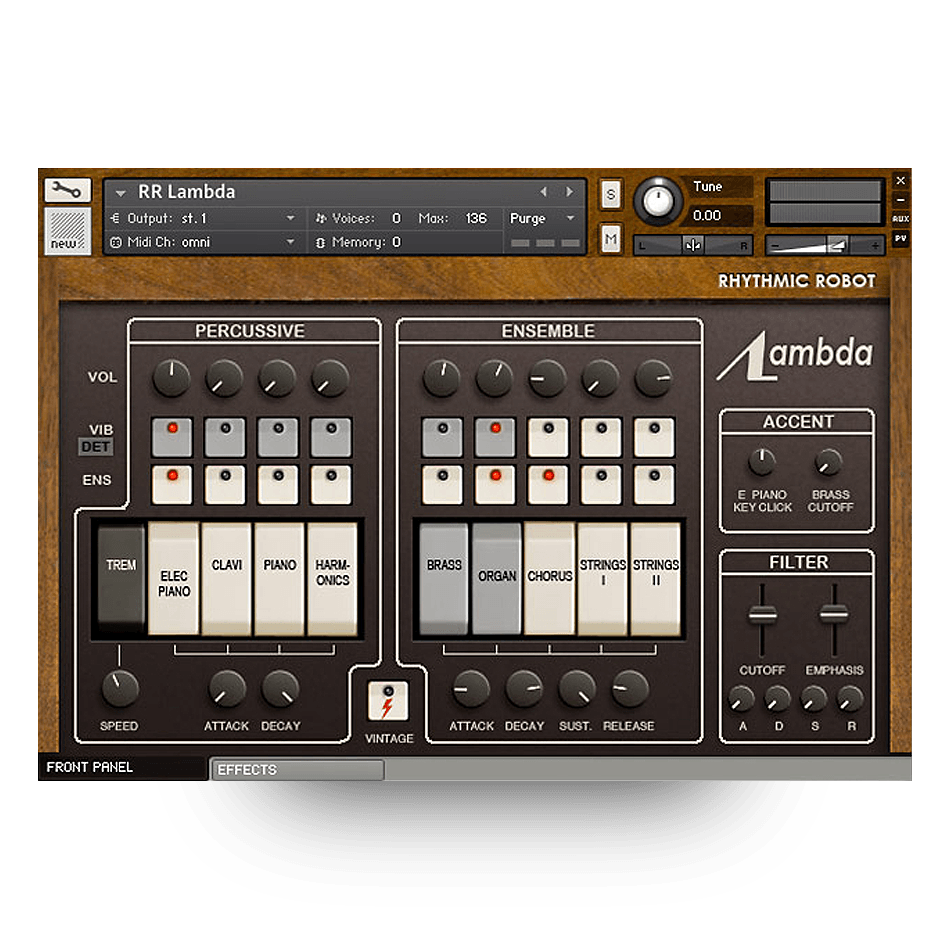Open the Output st. 1 dropdown

(202, 218)
